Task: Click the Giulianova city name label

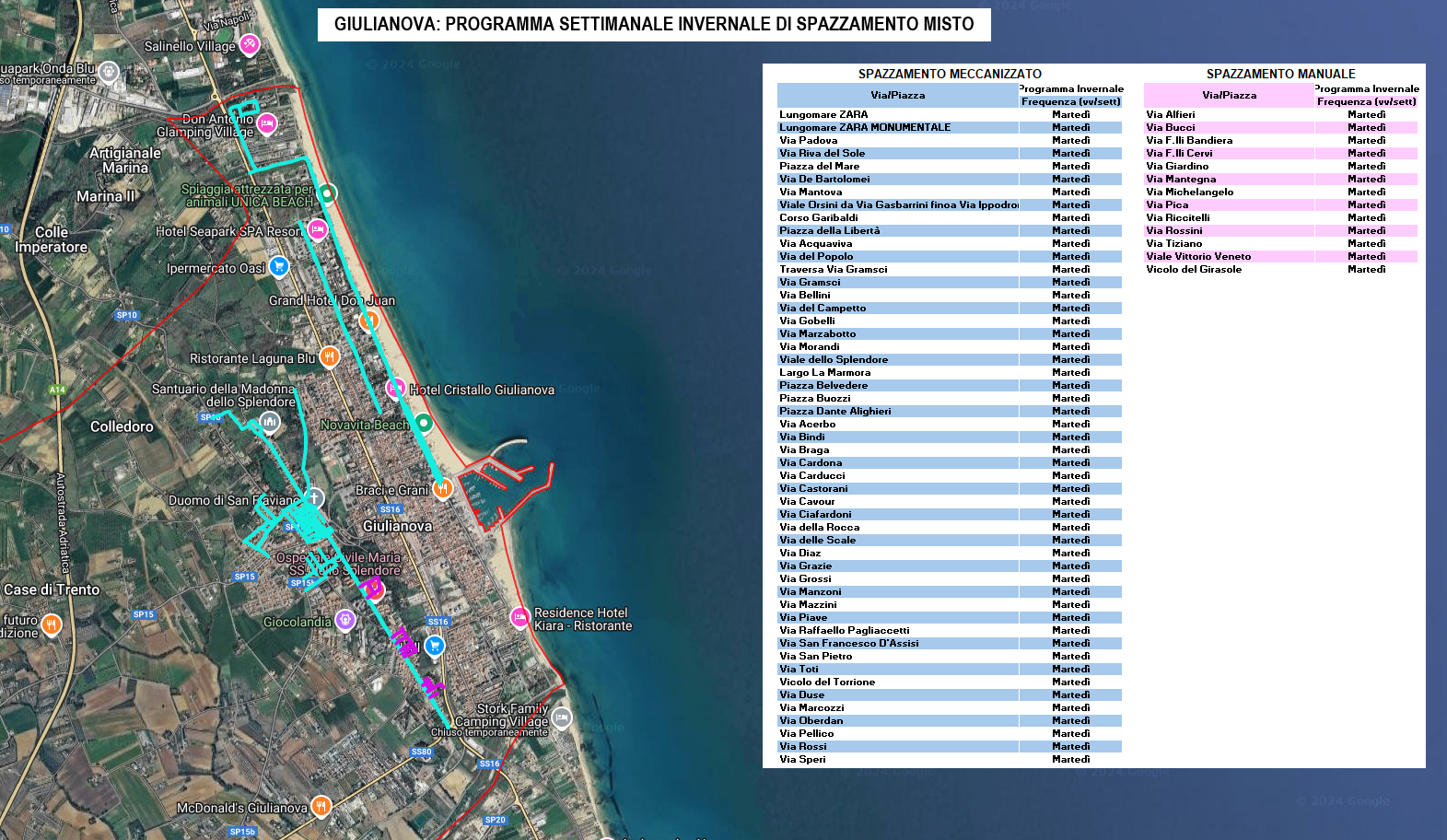Action: pyautogui.click(x=397, y=526)
